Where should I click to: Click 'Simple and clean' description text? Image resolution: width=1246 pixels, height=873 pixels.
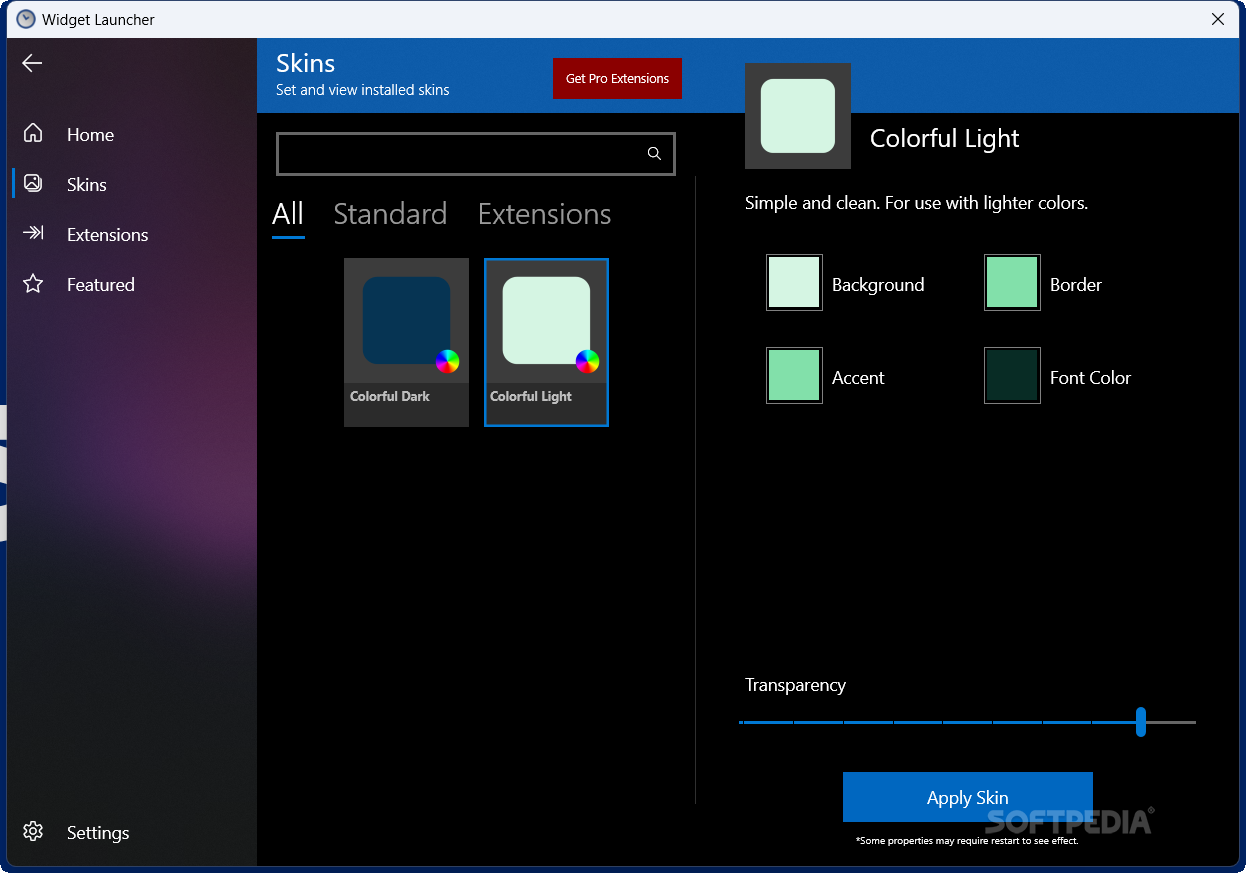click(x=916, y=203)
